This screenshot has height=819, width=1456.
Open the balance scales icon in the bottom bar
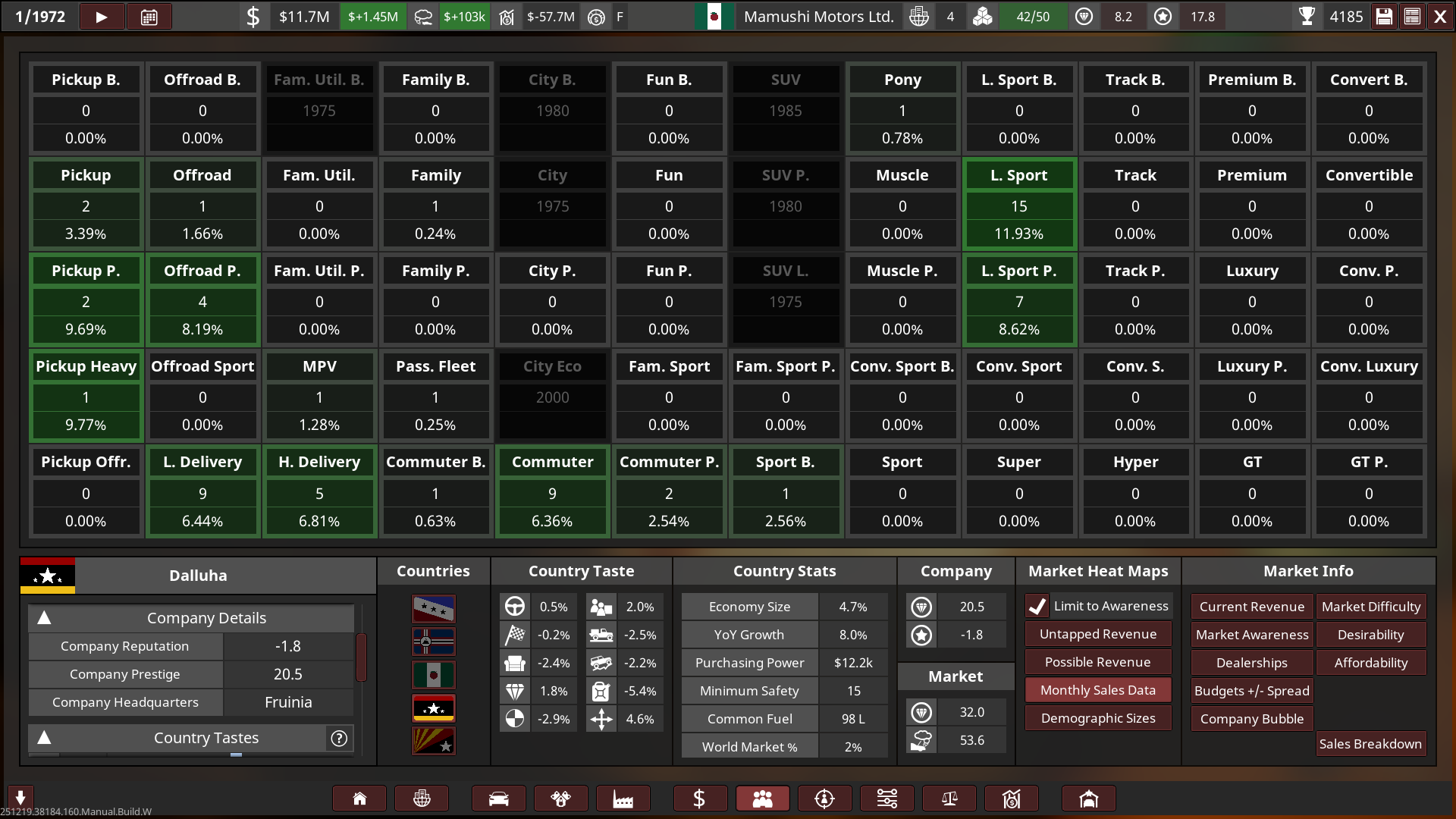tap(949, 799)
